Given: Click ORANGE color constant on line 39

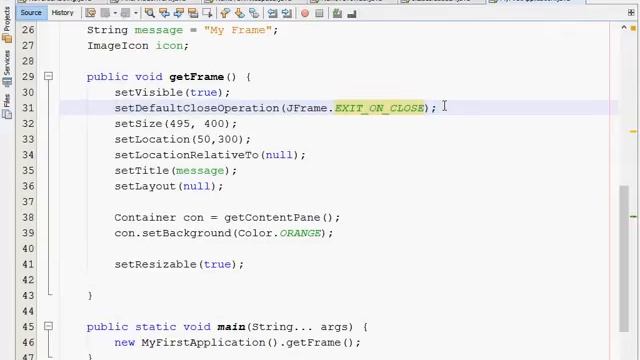Looking at the screenshot, I should click(x=300, y=233).
